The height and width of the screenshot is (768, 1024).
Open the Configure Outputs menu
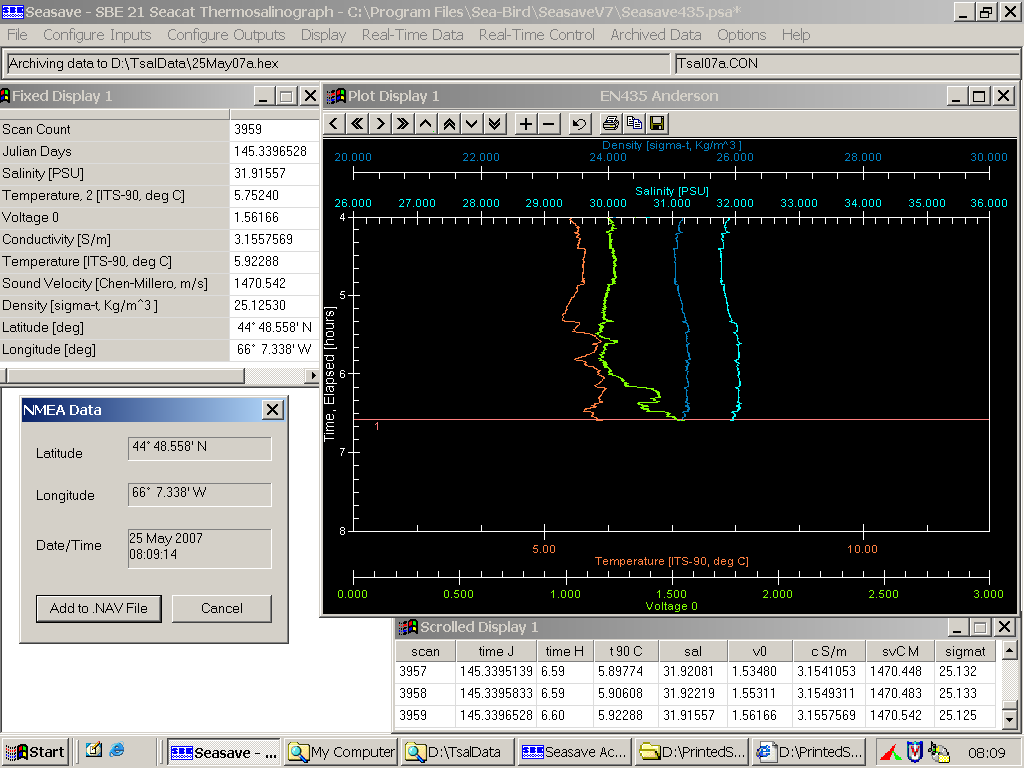226,35
